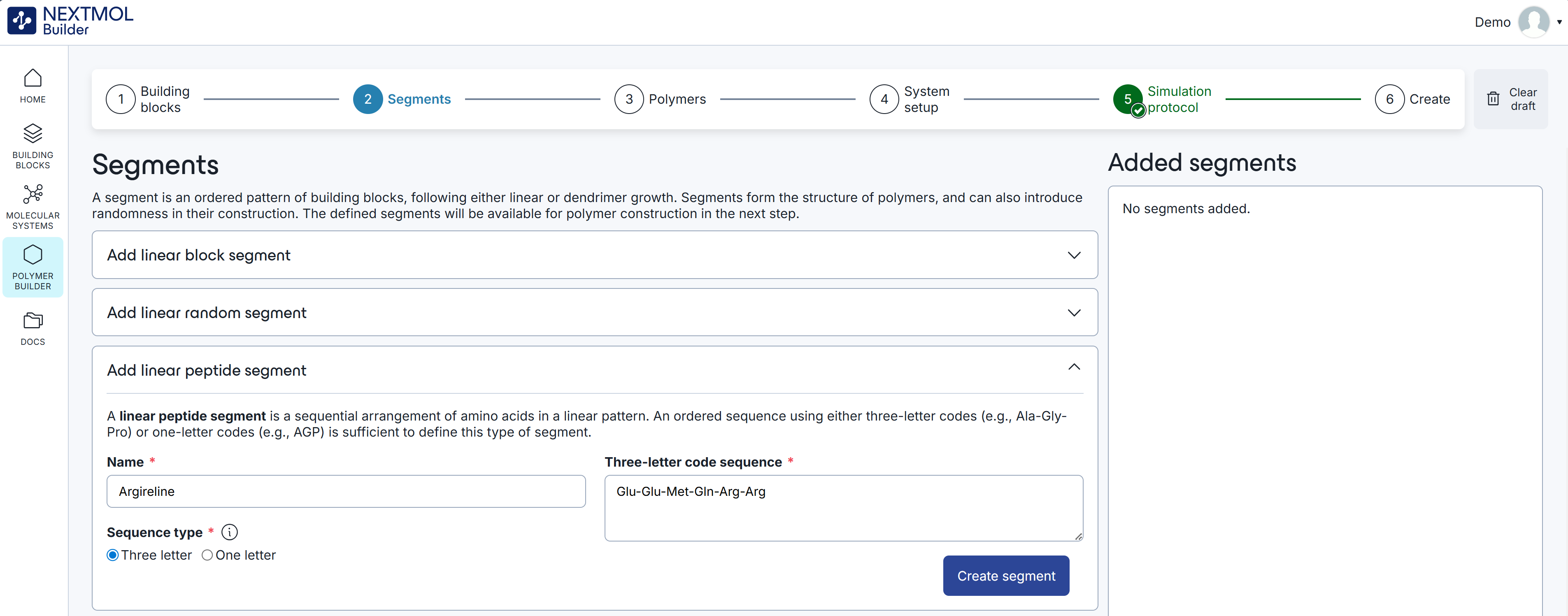Click the Polymer Builder hexagon icon
1568x616 pixels.
[33, 254]
